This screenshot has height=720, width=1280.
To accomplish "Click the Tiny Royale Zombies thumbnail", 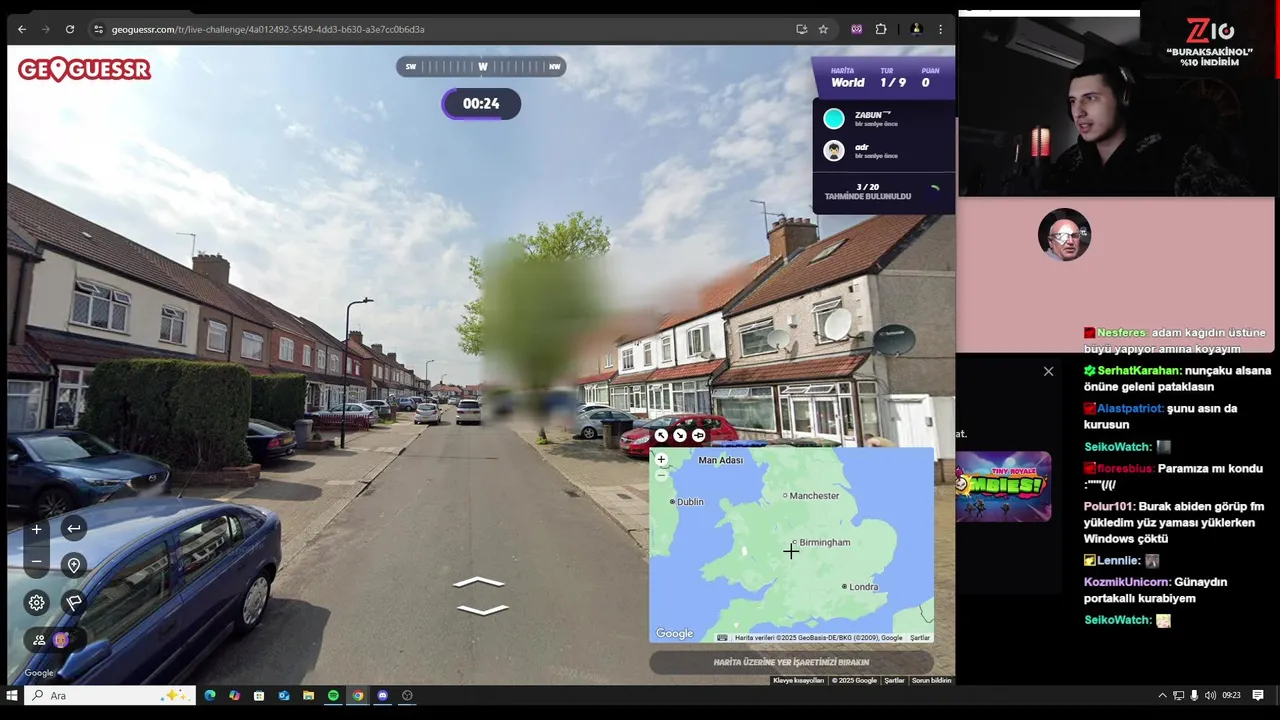I will point(1003,487).
